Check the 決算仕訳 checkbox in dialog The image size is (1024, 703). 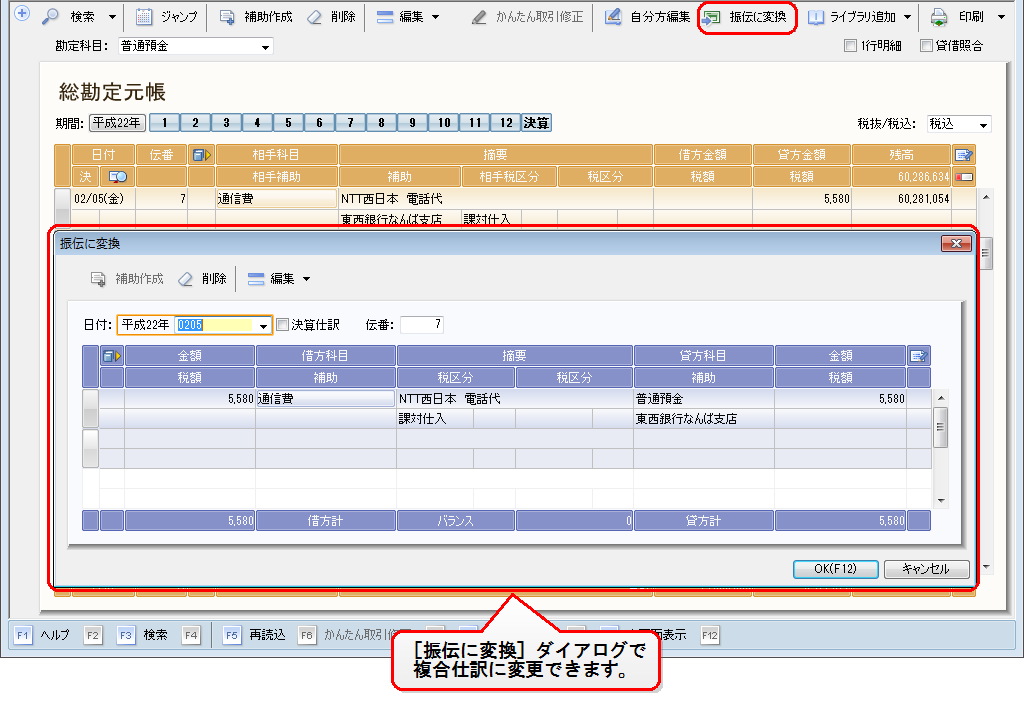click(x=282, y=324)
